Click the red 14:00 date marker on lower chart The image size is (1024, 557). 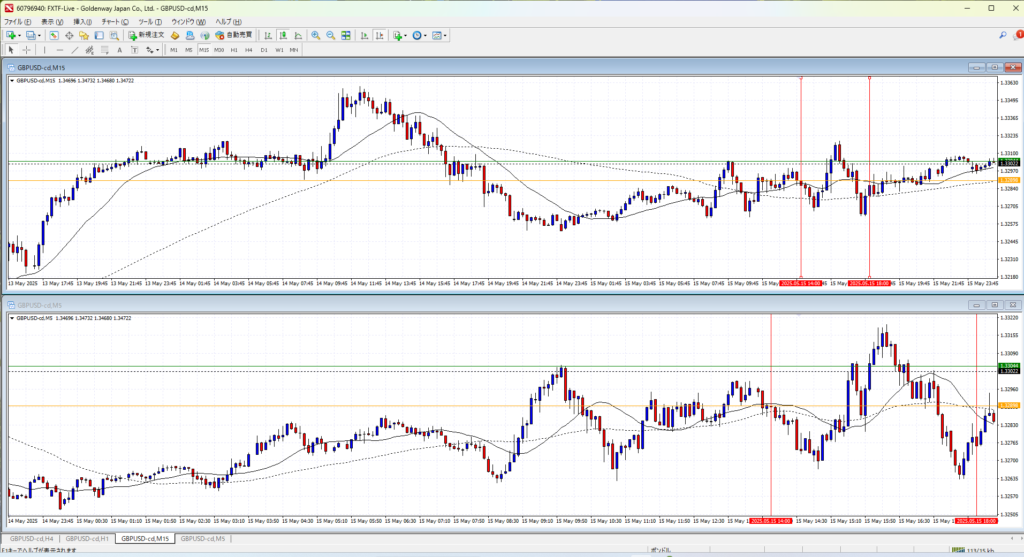771,520
